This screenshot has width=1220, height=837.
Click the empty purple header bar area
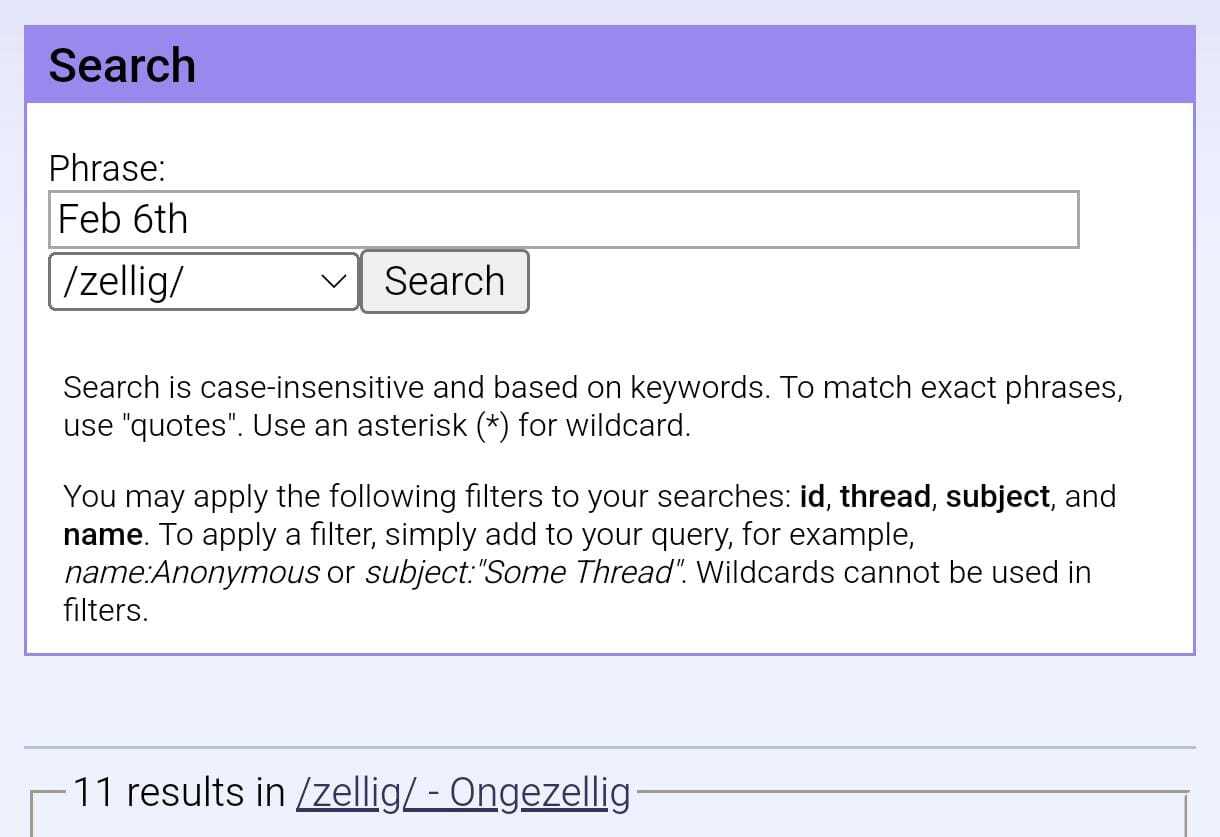[700, 65]
